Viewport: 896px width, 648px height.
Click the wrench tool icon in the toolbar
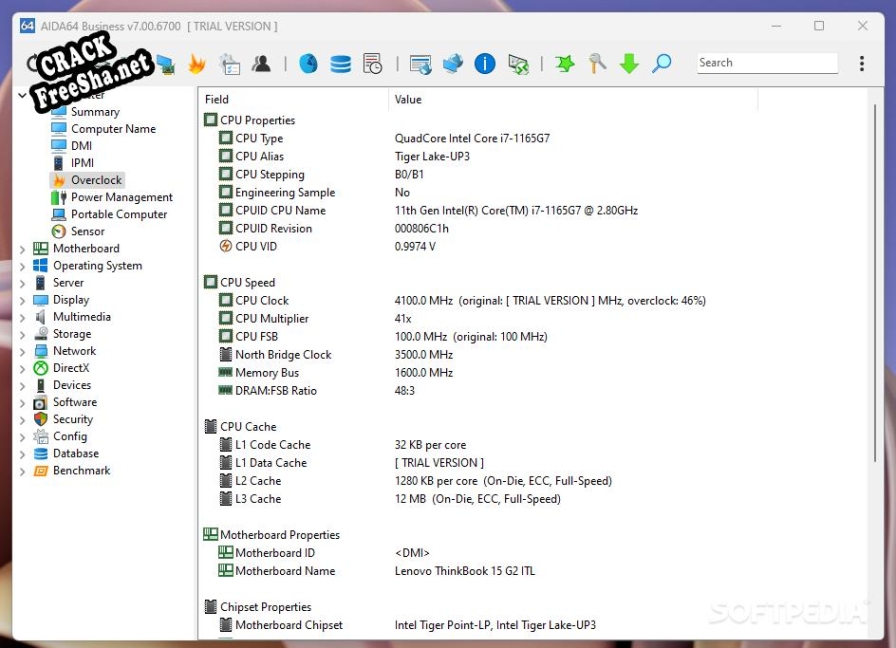pyautogui.click(x=597, y=64)
